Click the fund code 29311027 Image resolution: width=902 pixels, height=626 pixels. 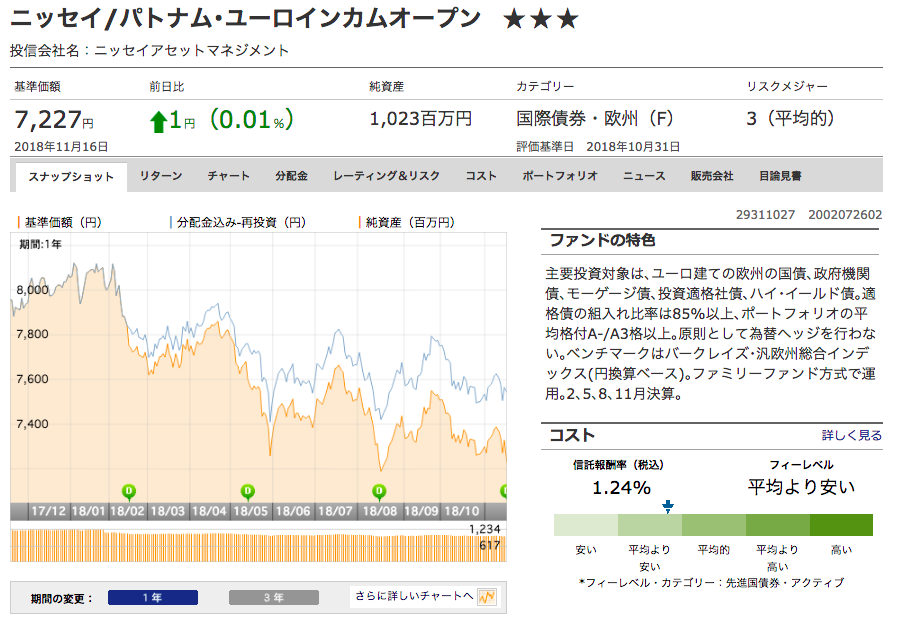765,215
